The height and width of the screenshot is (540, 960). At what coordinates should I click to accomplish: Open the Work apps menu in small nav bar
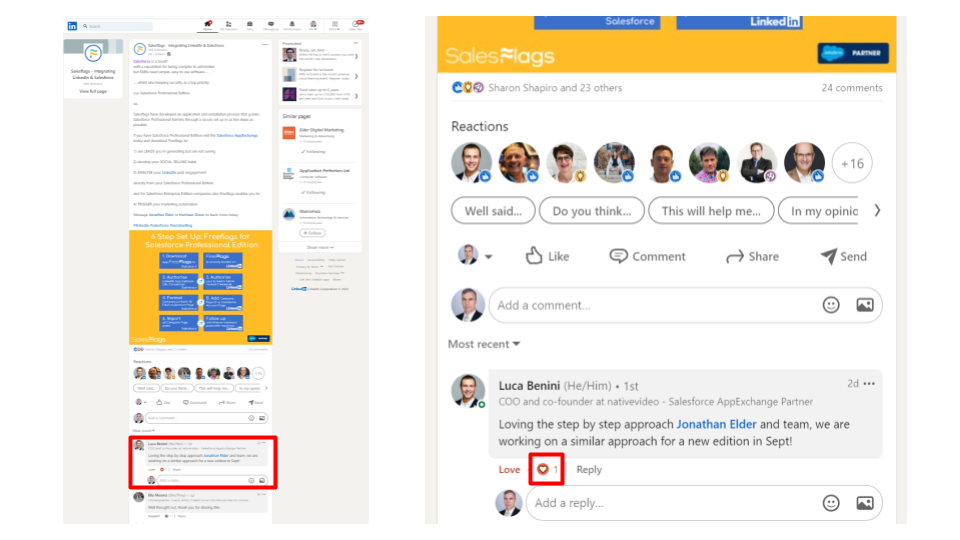click(x=334, y=26)
